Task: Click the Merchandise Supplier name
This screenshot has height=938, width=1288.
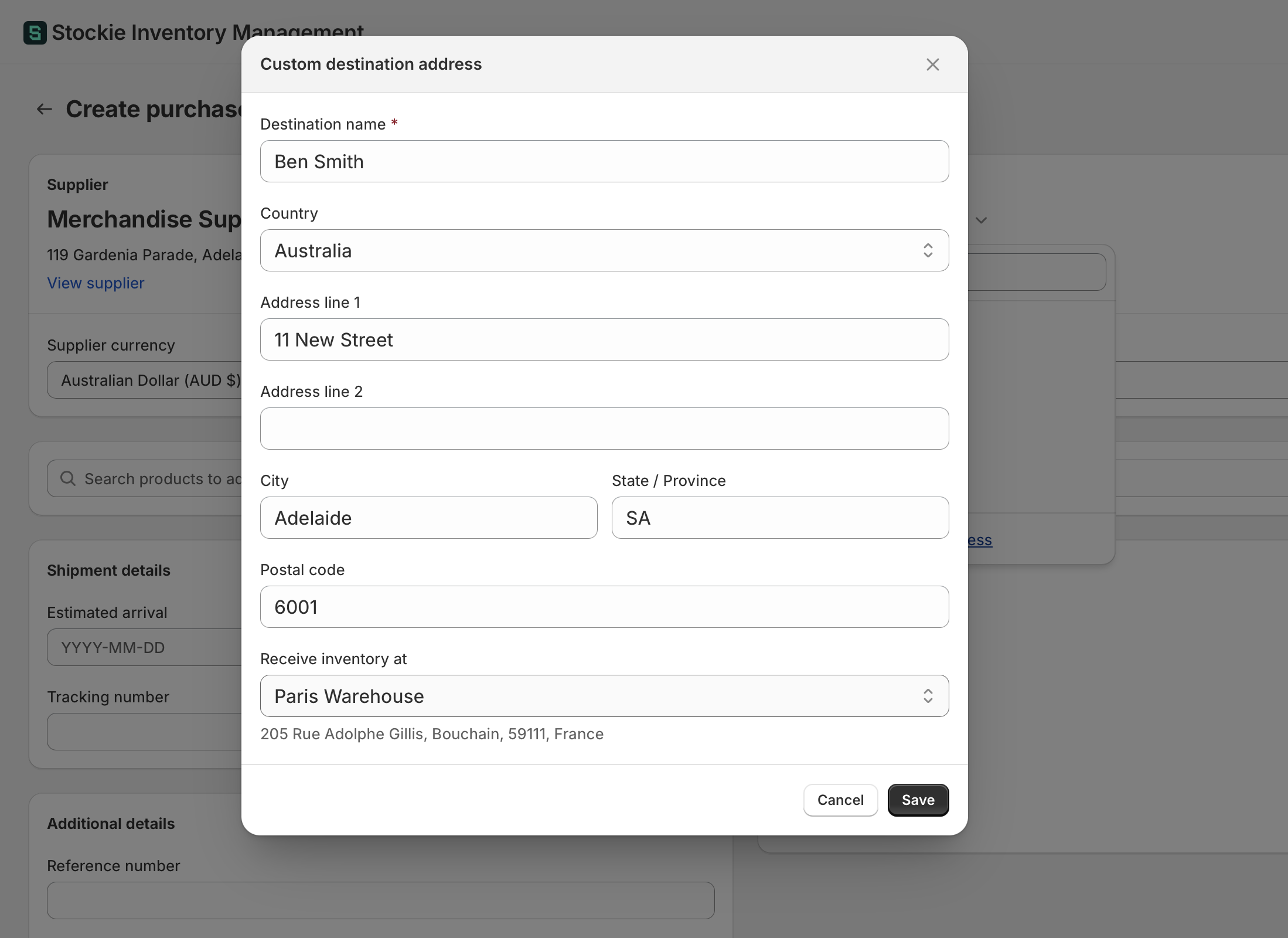Action: (144, 219)
